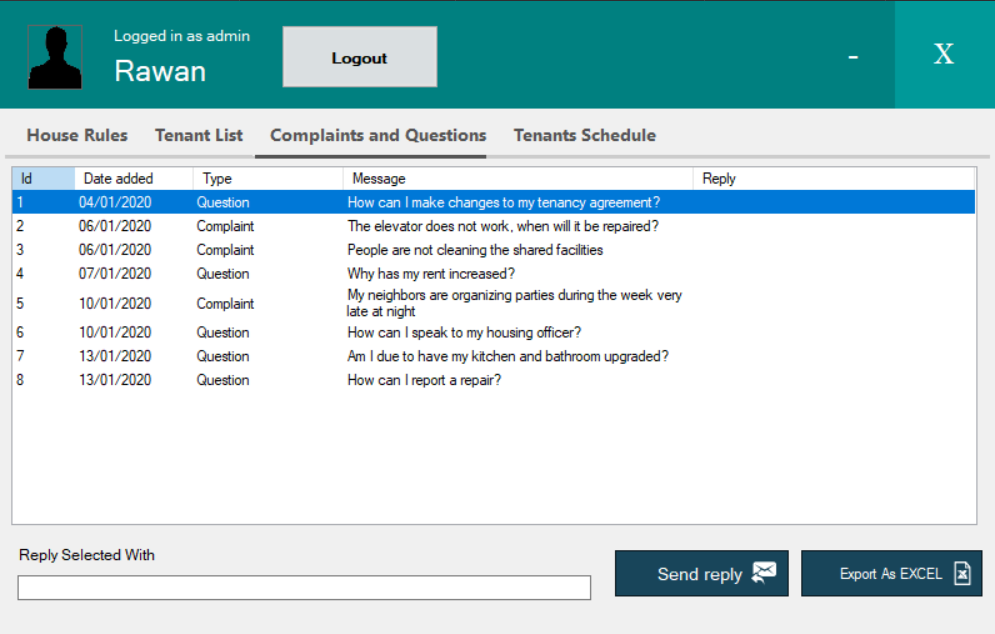The width and height of the screenshot is (995, 634).
Task: Click the 'Reply Selected With' label
Action: tap(87, 555)
